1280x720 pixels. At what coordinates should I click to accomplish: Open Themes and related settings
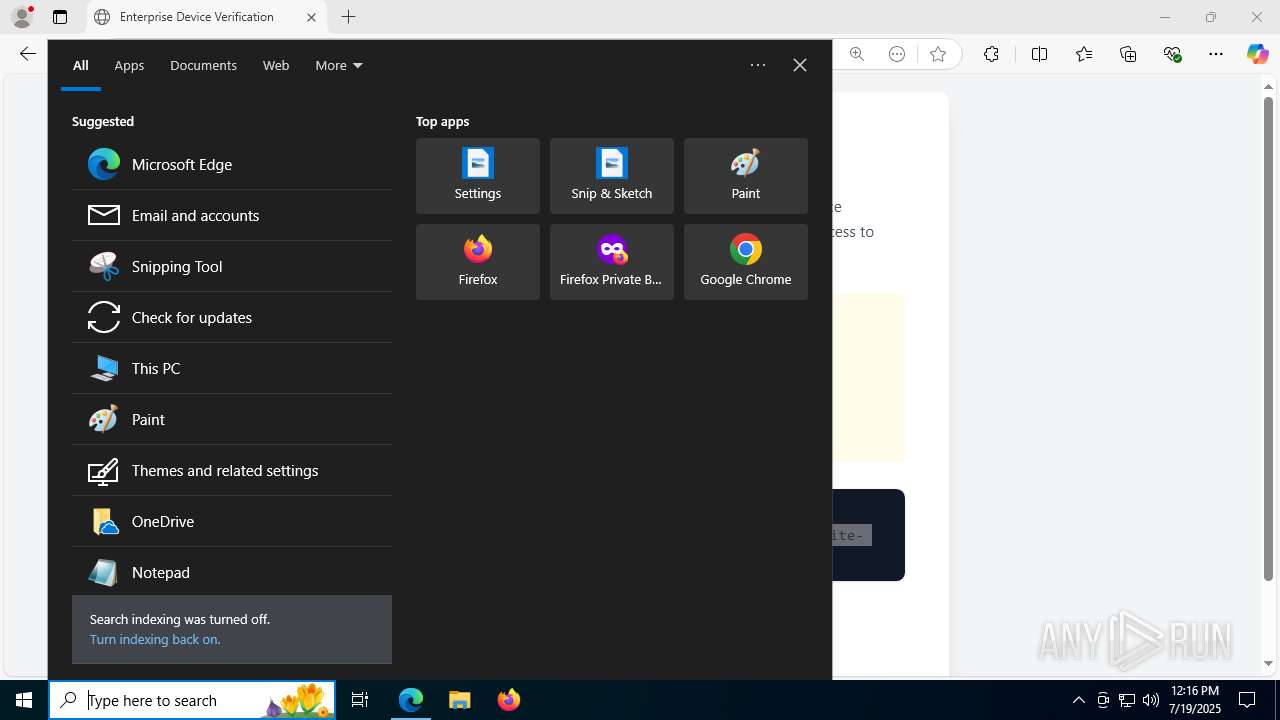click(x=232, y=470)
